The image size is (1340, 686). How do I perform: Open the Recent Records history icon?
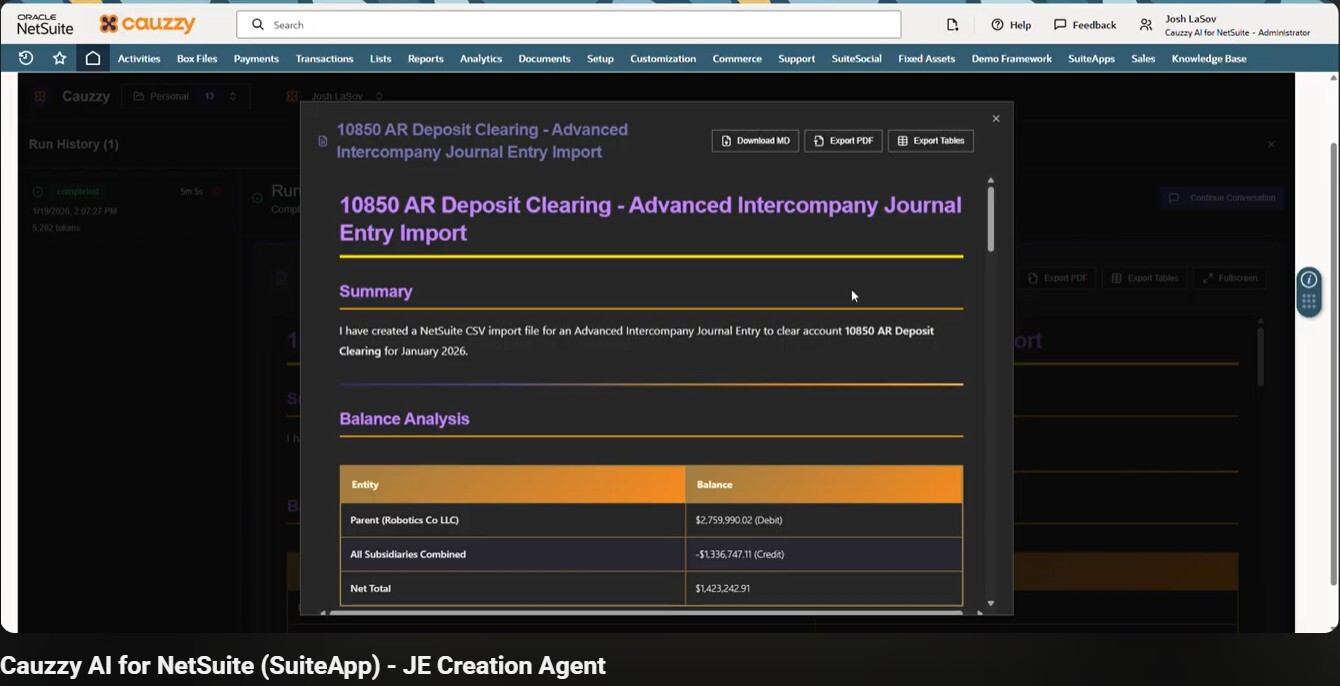26,58
